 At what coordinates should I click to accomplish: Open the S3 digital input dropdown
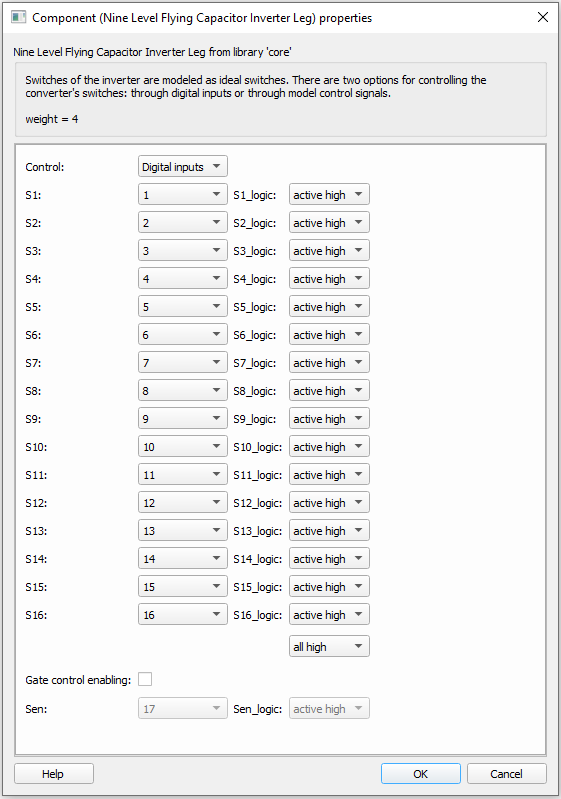[x=183, y=251]
